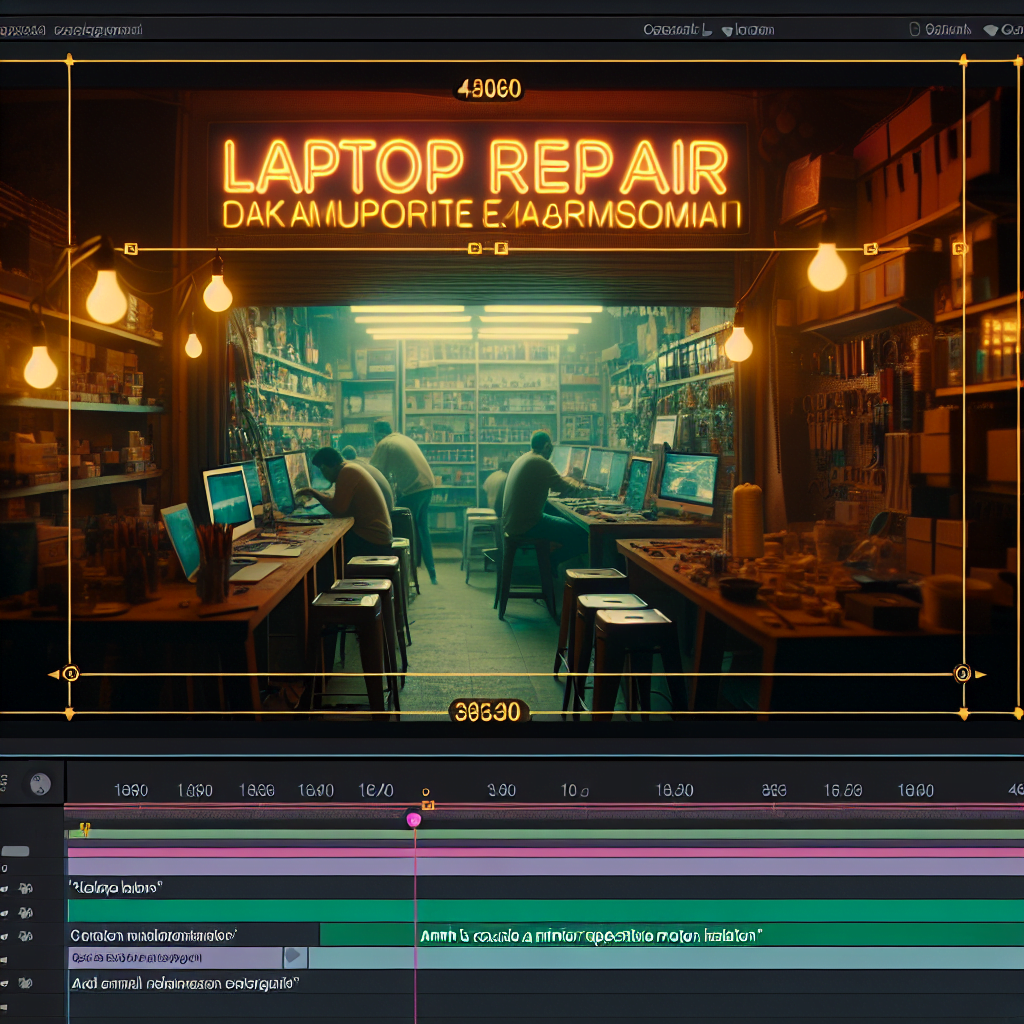1024x1024 pixels.
Task: Select the yellow marker on the light-green track
Action: (84, 829)
